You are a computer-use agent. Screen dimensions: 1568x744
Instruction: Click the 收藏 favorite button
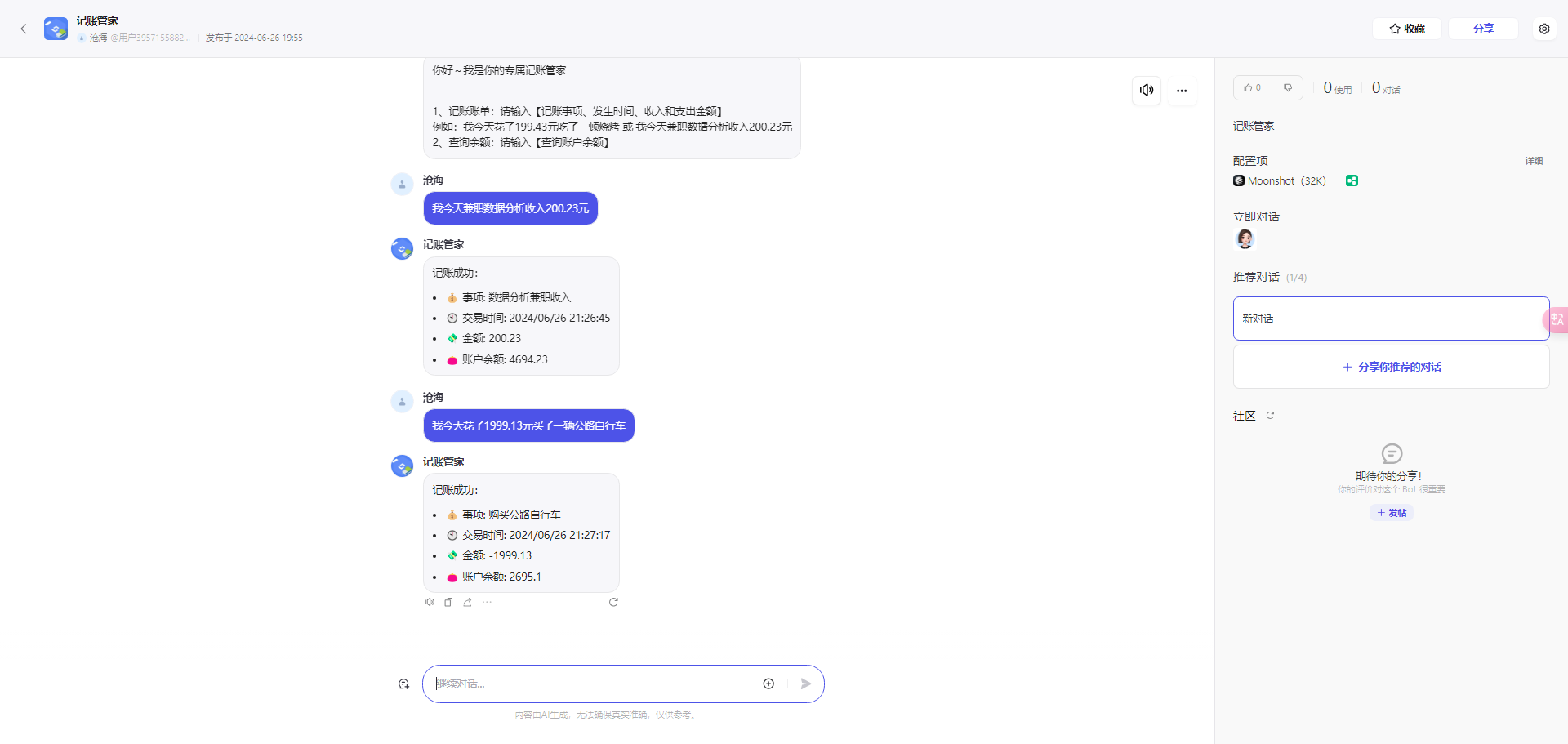pyautogui.click(x=1406, y=29)
